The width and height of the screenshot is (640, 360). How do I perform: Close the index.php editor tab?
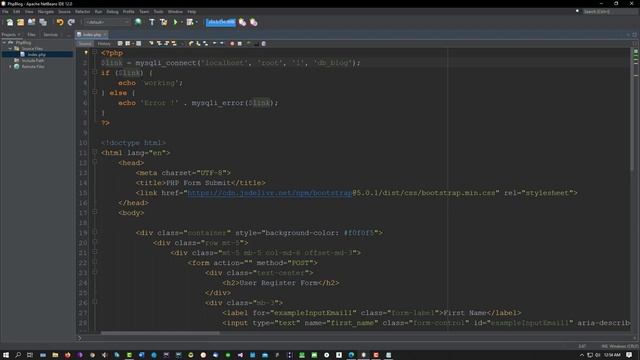pos(105,35)
